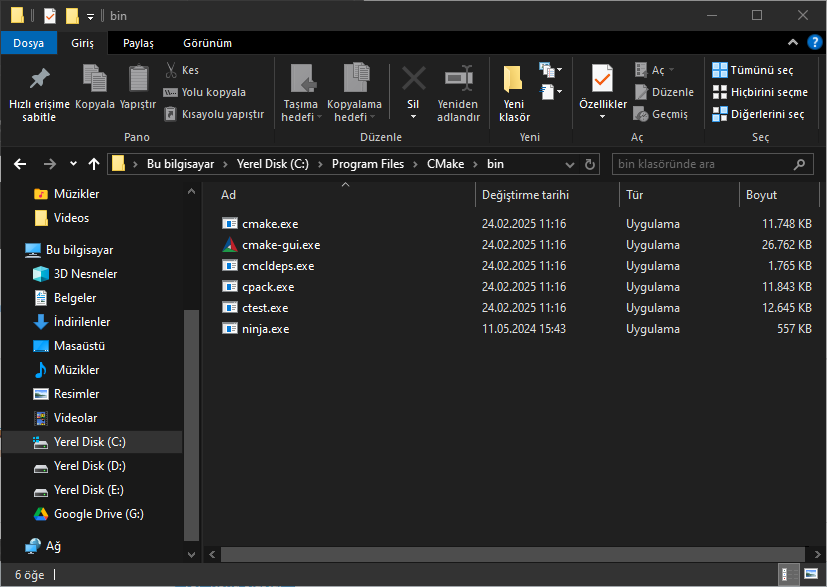The image size is (827, 587).
Task: Sort by the Boyut column header
Action: 779,195
